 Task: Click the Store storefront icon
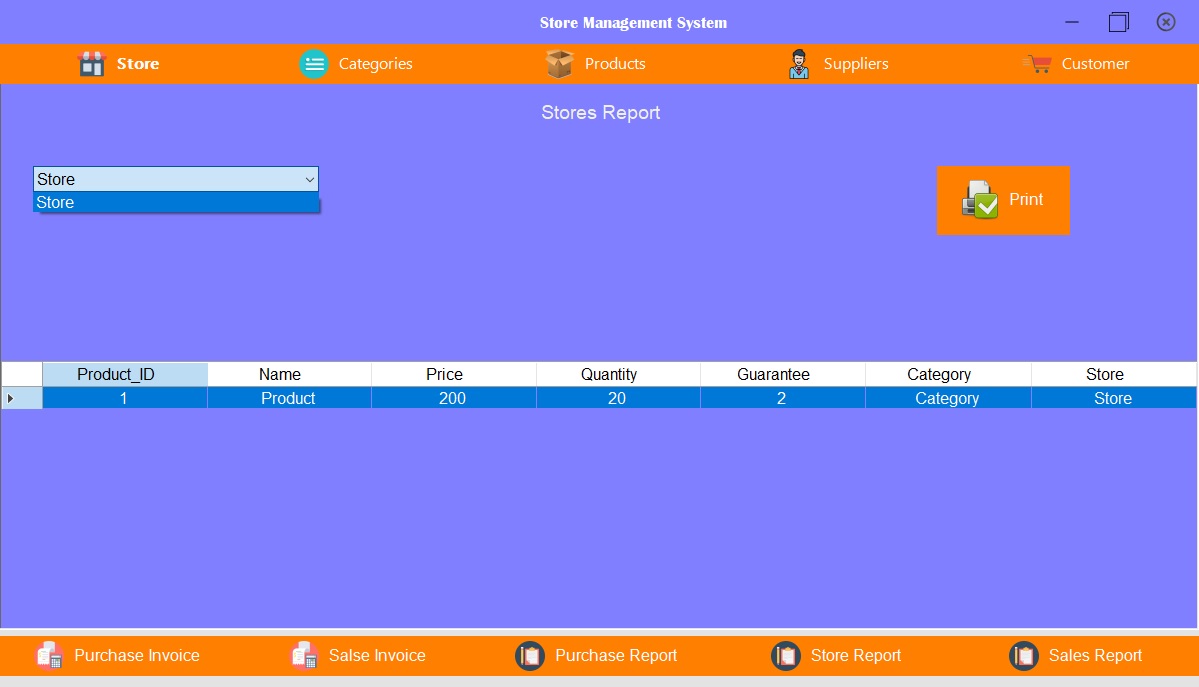pos(91,63)
